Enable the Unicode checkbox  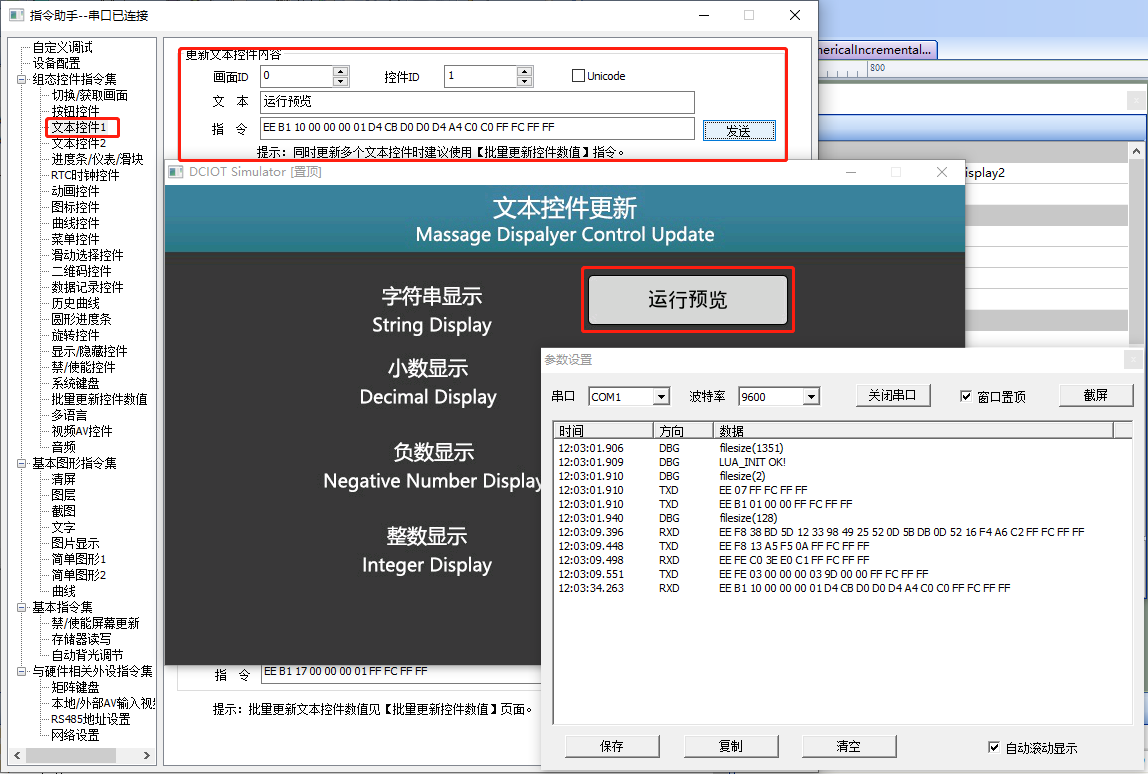coord(578,75)
